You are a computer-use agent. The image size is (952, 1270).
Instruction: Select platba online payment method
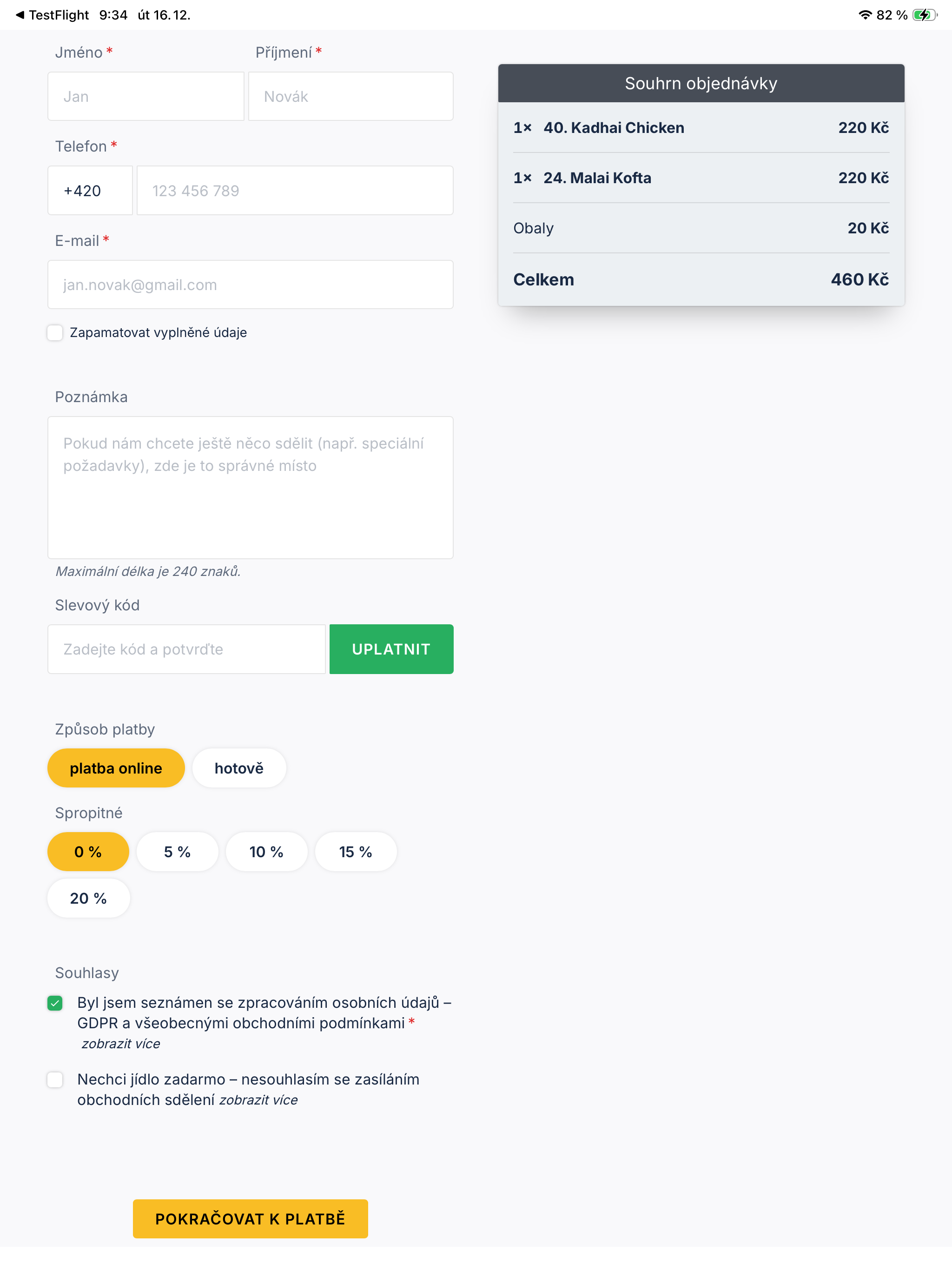pyautogui.click(x=116, y=768)
